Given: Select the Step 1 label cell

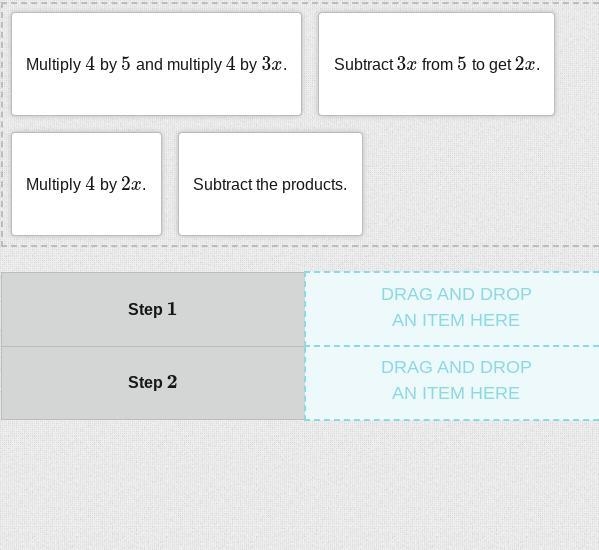Looking at the screenshot, I should point(153,309).
